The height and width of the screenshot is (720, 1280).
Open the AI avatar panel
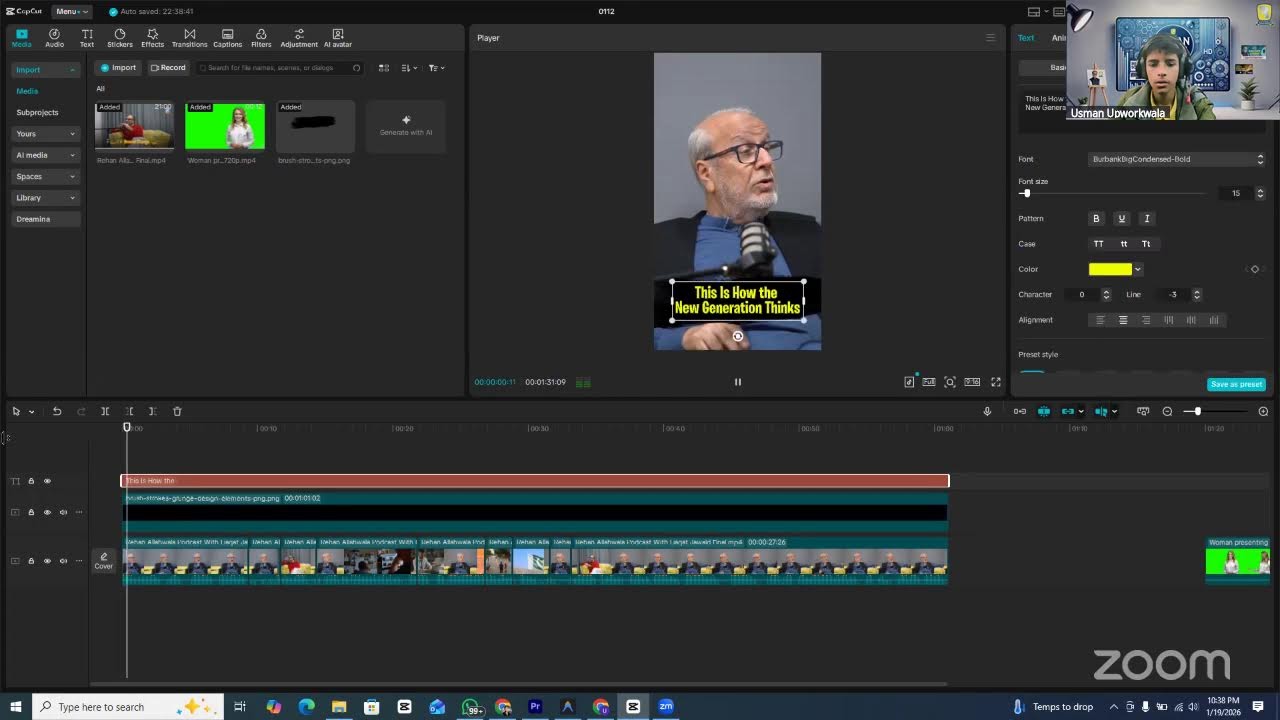click(338, 38)
